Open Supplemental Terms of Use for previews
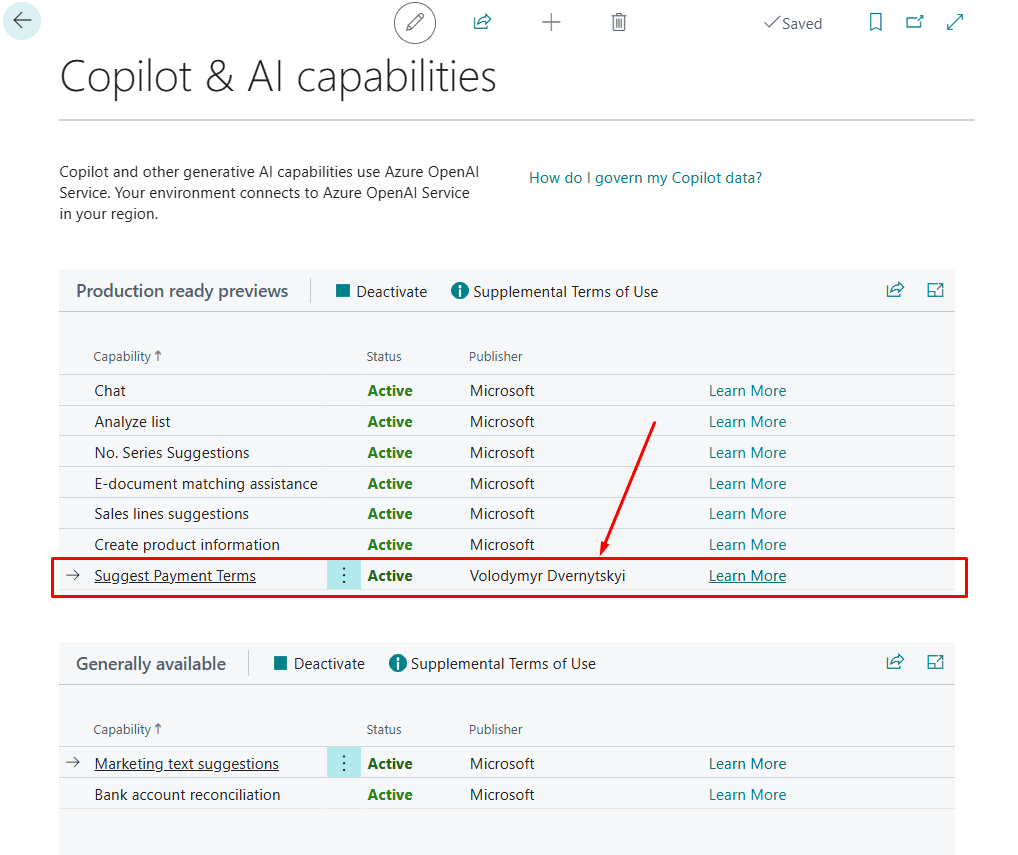This screenshot has height=855, width=1018. point(554,291)
